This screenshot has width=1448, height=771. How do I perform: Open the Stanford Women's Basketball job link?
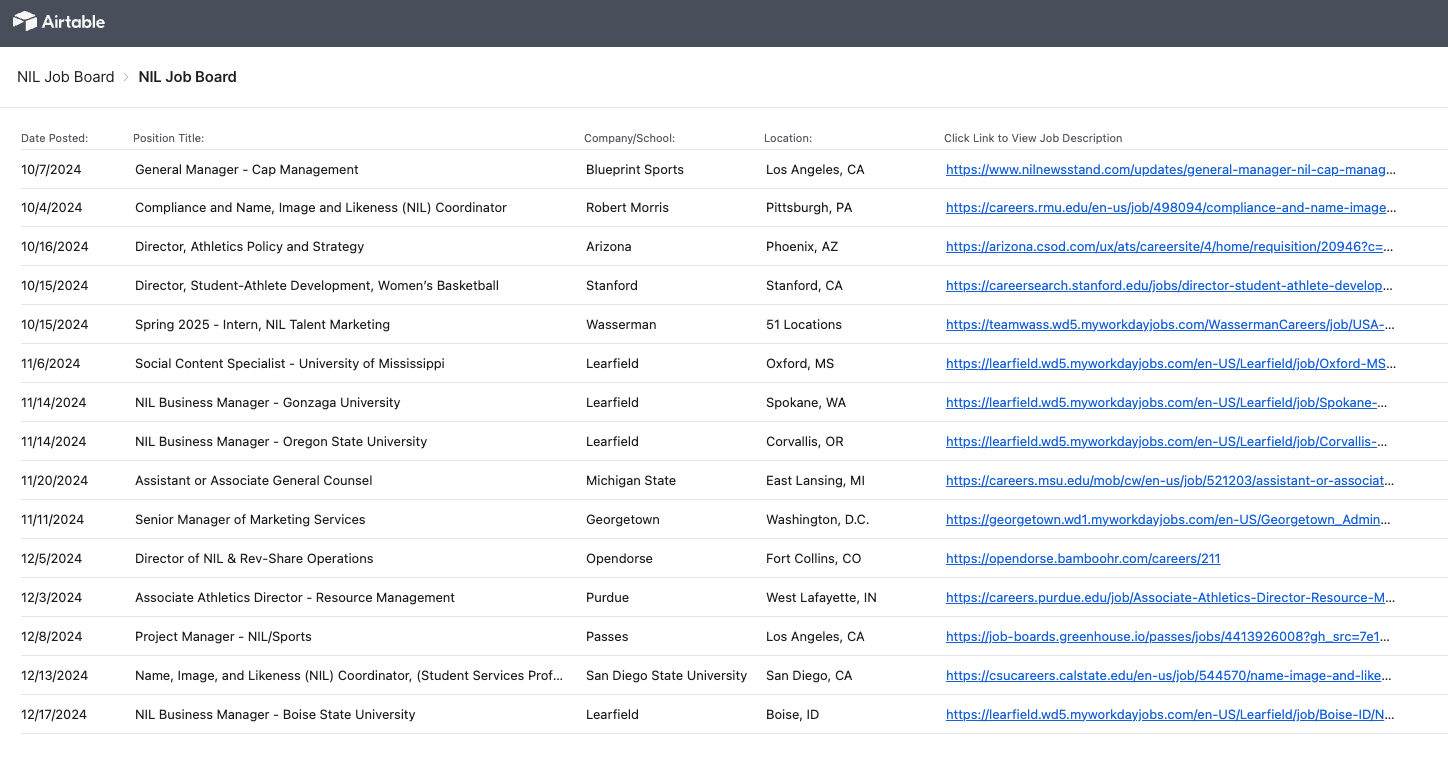click(x=1168, y=286)
